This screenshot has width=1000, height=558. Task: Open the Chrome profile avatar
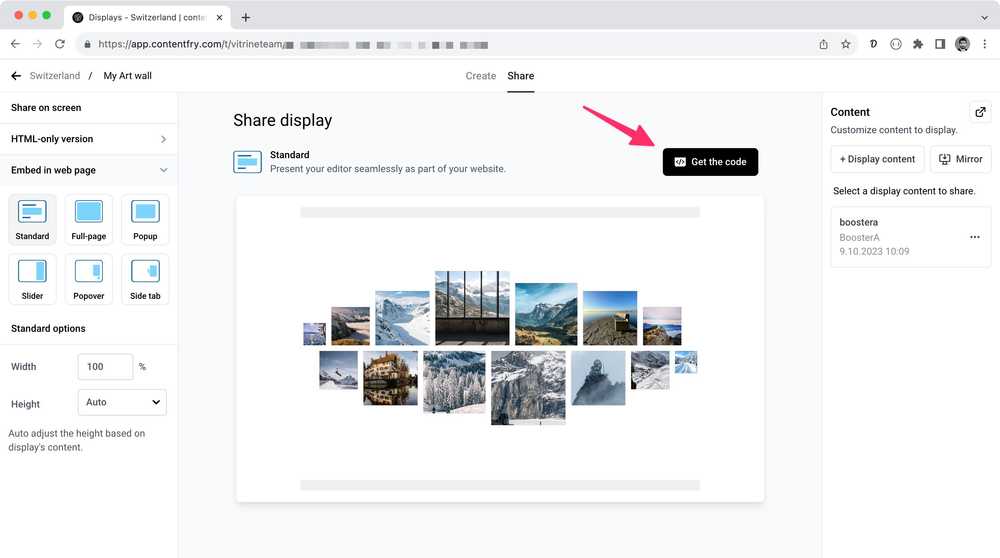962,44
